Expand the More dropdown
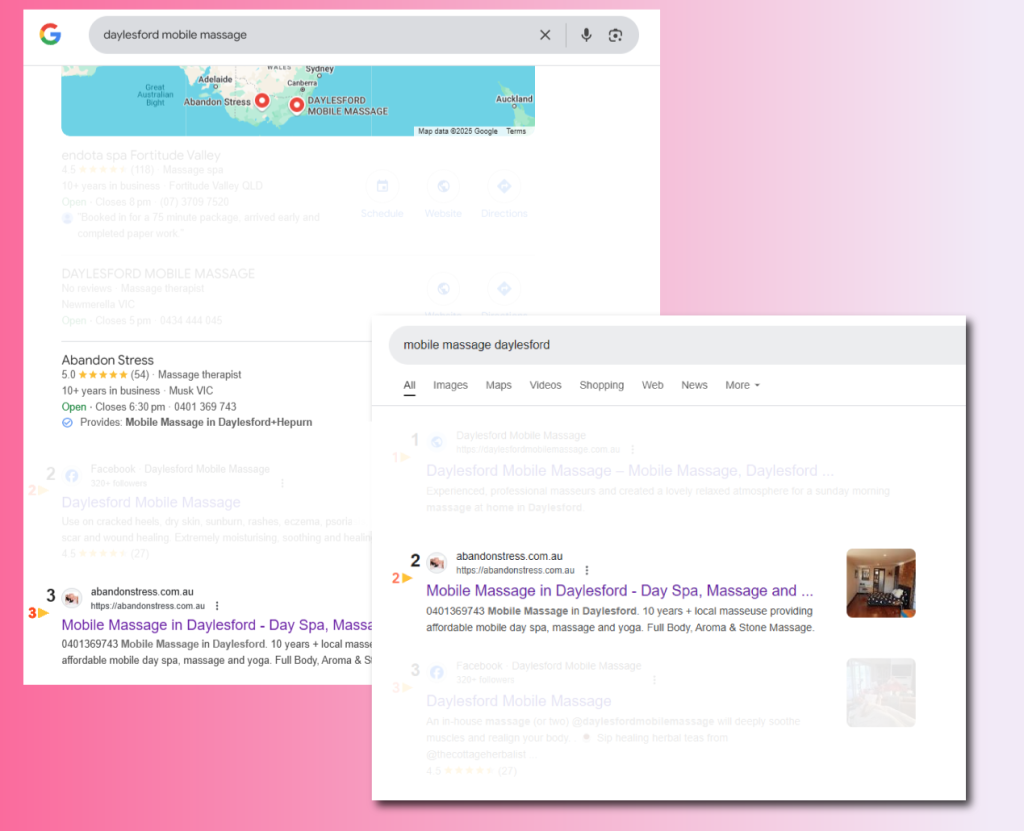Viewport: 1024px width, 831px height. pyautogui.click(x=743, y=385)
